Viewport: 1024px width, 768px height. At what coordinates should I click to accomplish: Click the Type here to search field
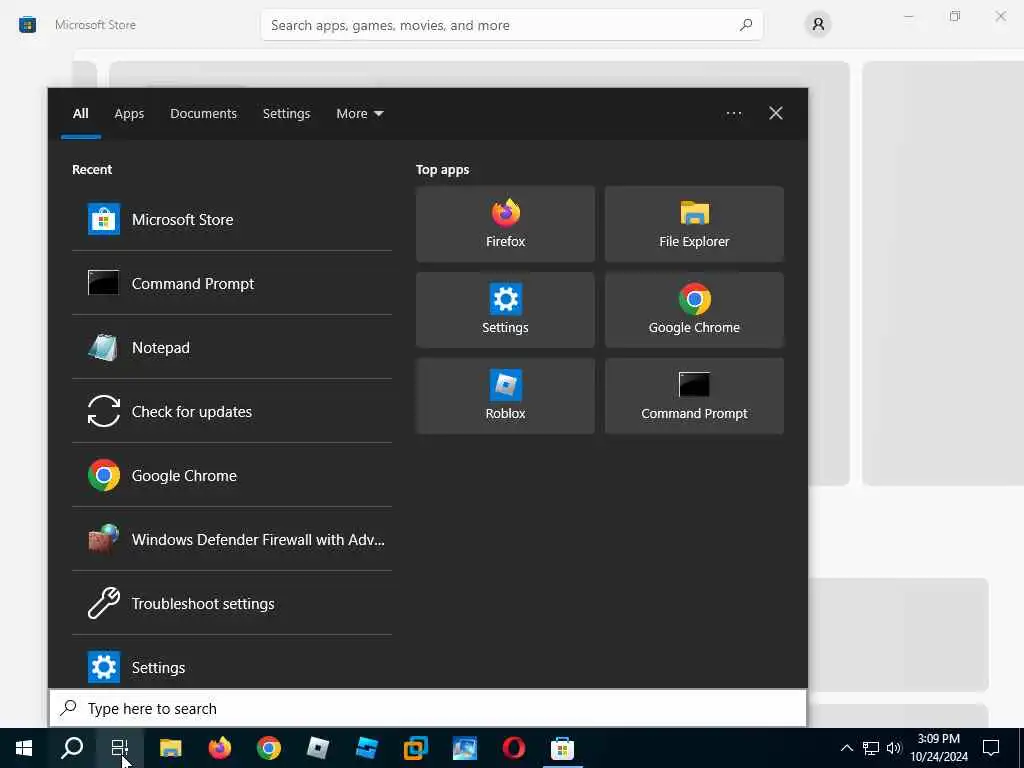428,709
